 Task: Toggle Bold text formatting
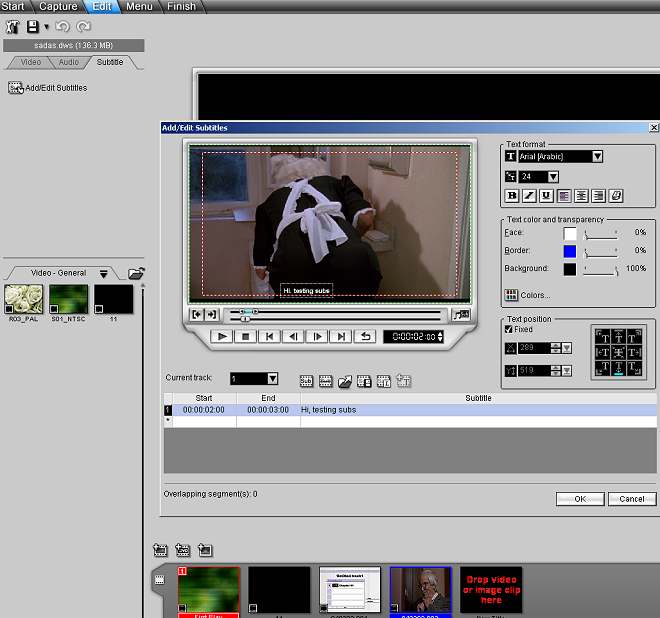click(x=512, y=196)
